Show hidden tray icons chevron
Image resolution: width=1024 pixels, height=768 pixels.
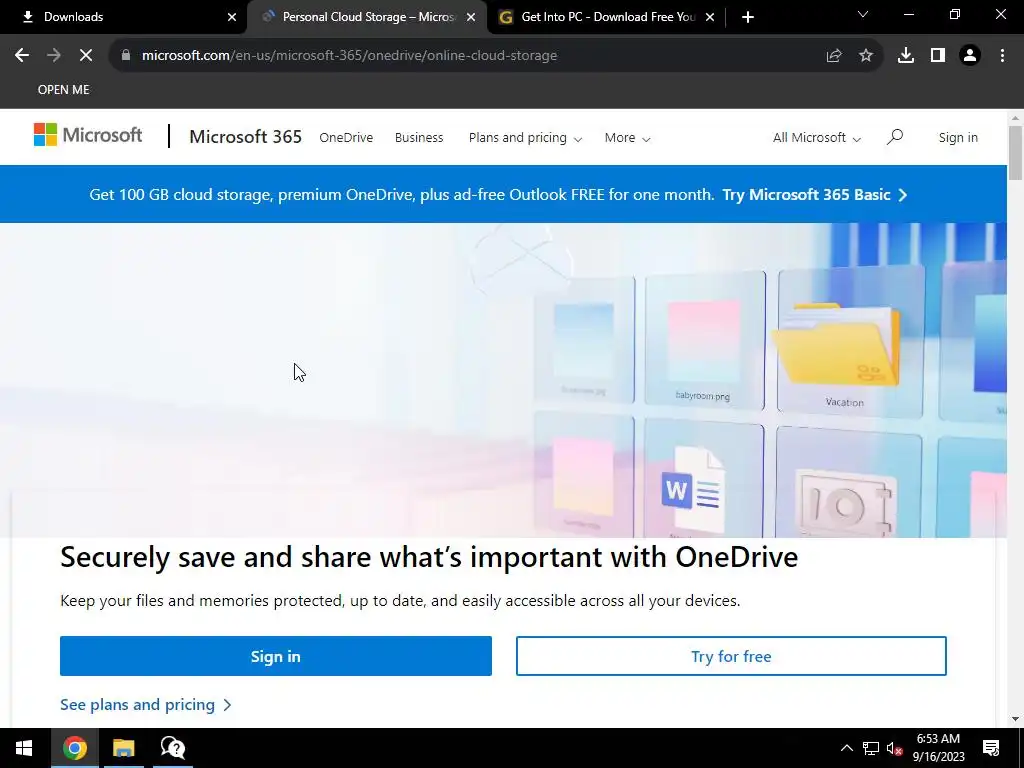(846, 748)
